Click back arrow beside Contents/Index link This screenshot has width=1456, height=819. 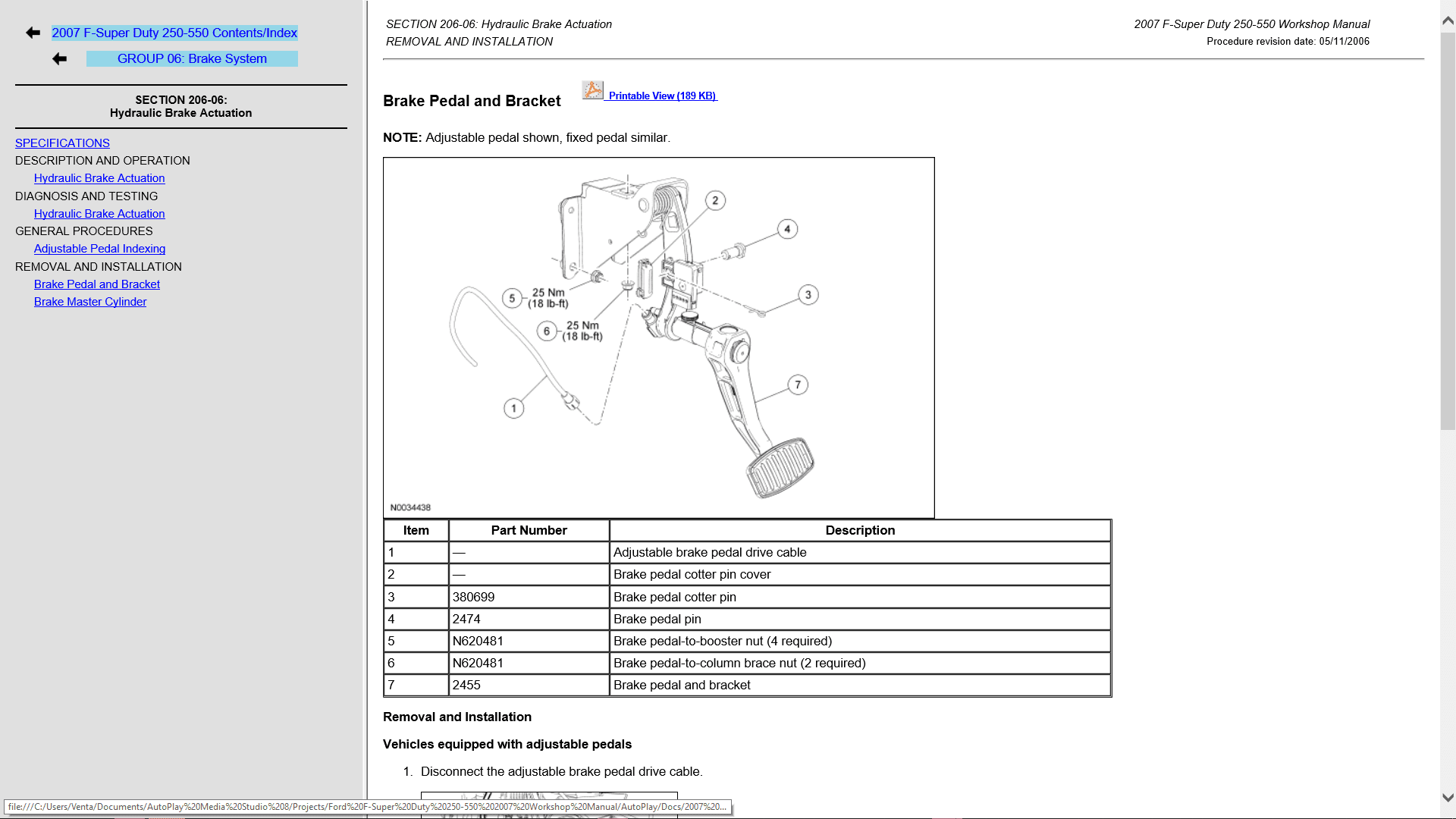[33, 33]
